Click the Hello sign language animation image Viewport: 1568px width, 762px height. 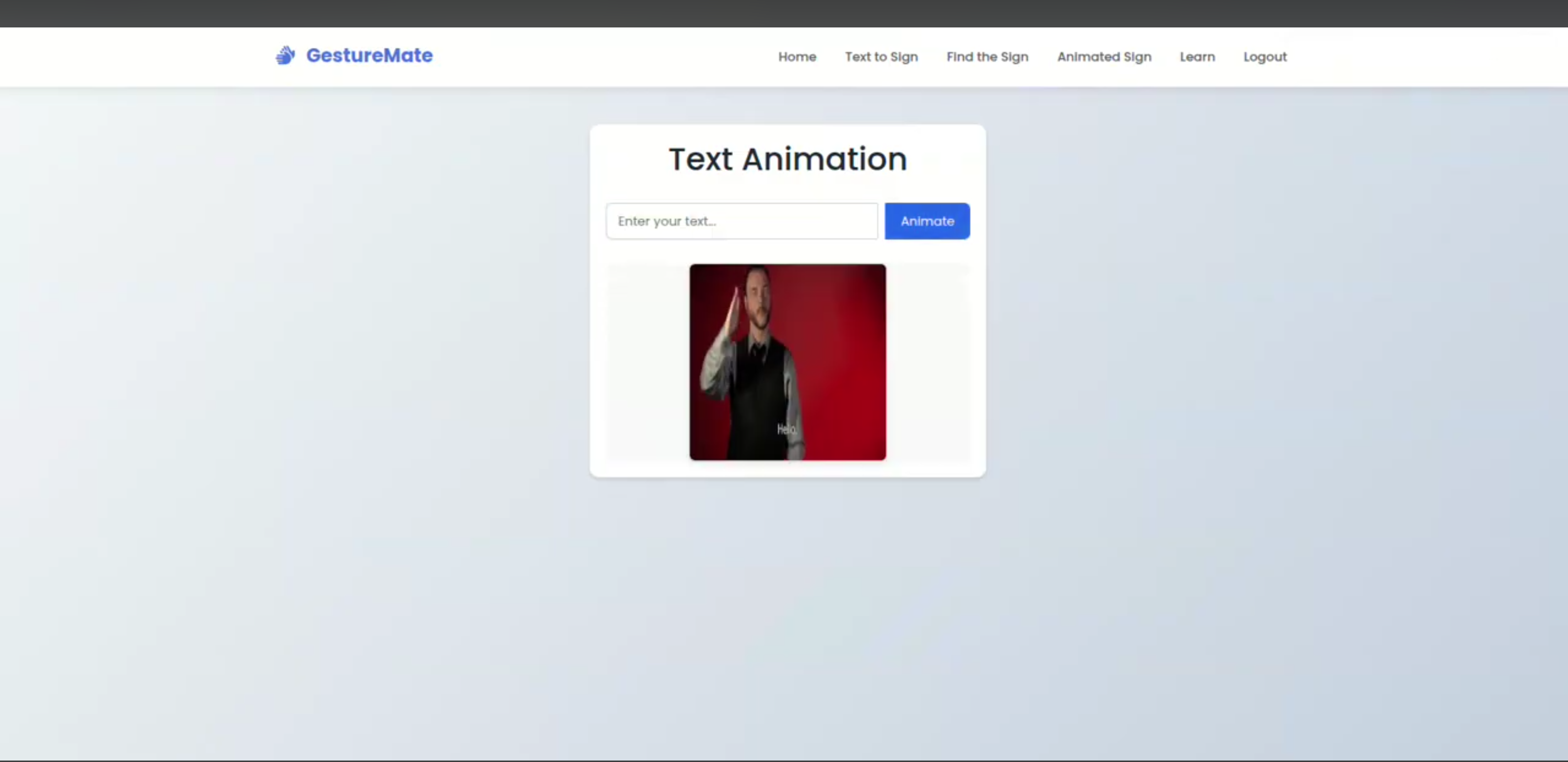click(787, 362)
